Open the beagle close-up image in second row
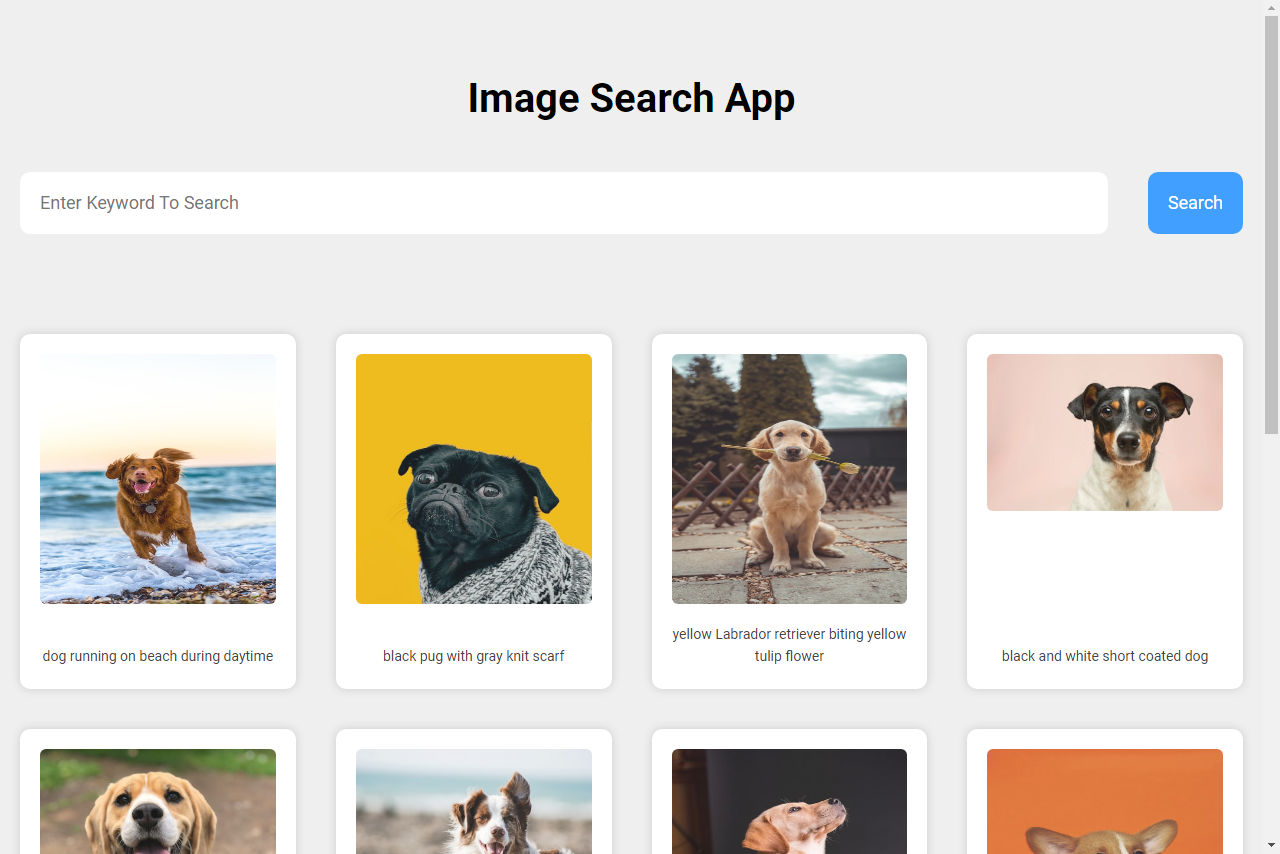1280x854 pixels. coord(157,801)
